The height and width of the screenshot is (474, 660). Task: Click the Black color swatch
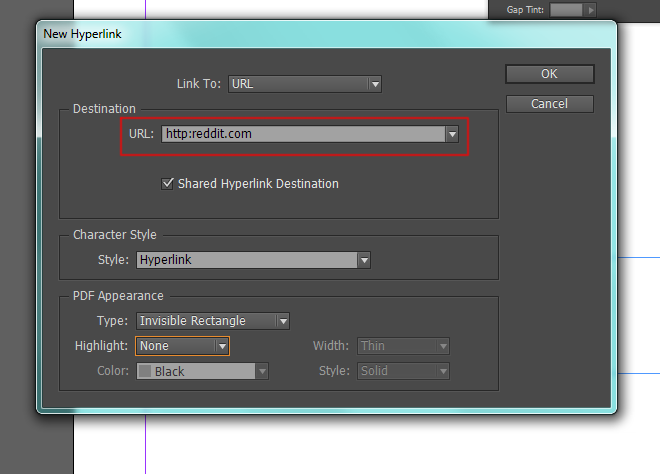(145, 371)
